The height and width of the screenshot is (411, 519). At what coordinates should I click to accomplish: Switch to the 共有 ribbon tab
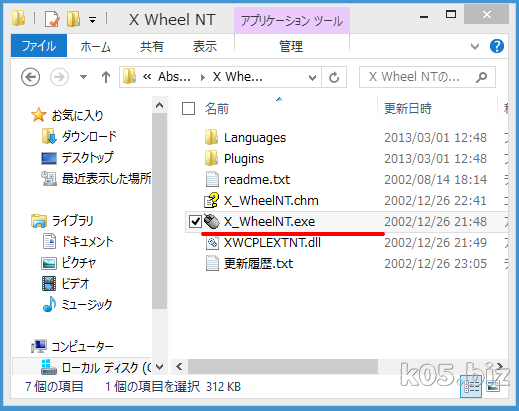[152, 46]
